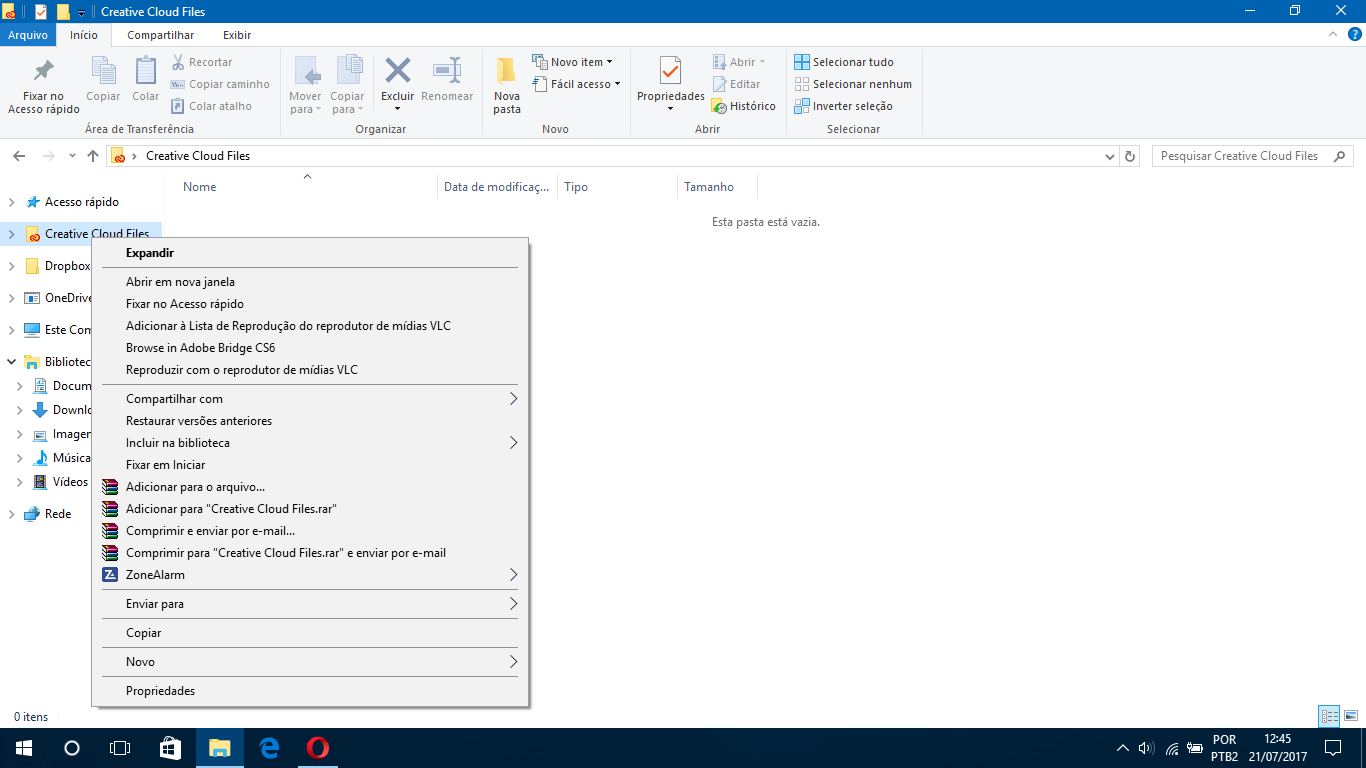Switch to details view icon in status bar
The height and width of the screenshot is (768, 1366).
click(1329, 716)
